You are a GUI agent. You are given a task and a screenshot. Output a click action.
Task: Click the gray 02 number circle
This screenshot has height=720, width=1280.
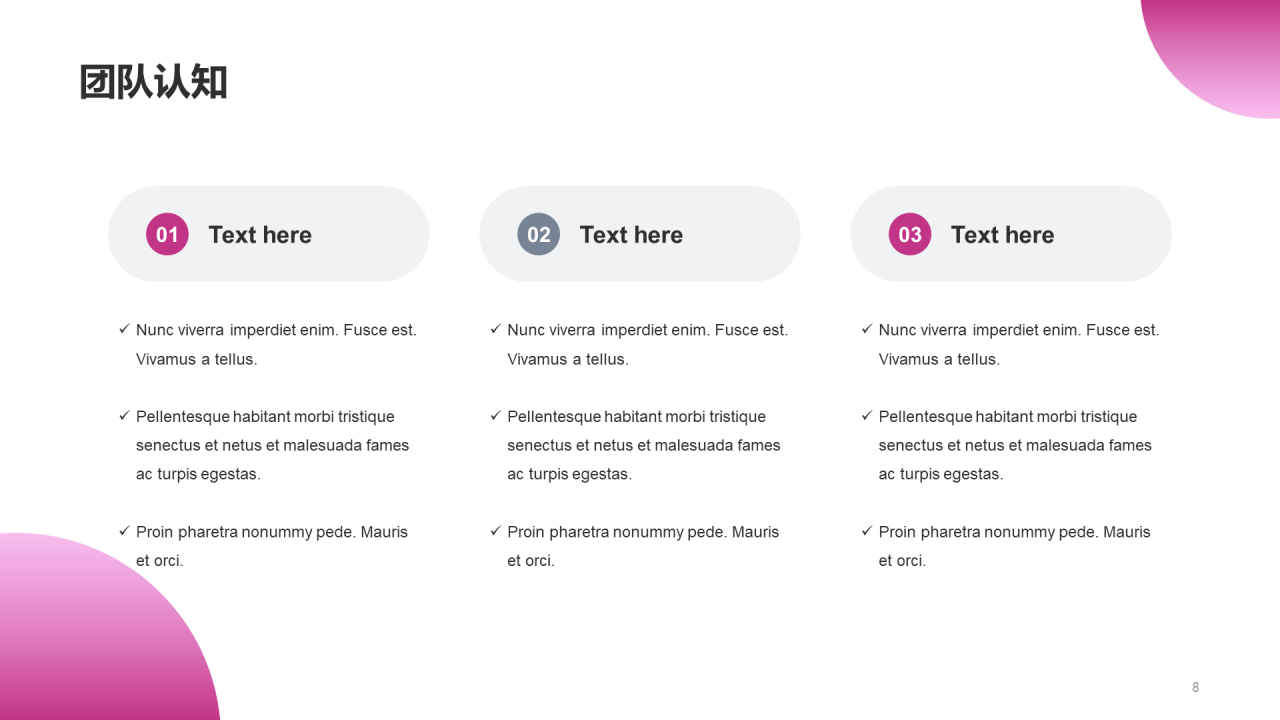(x=538, y=234)
